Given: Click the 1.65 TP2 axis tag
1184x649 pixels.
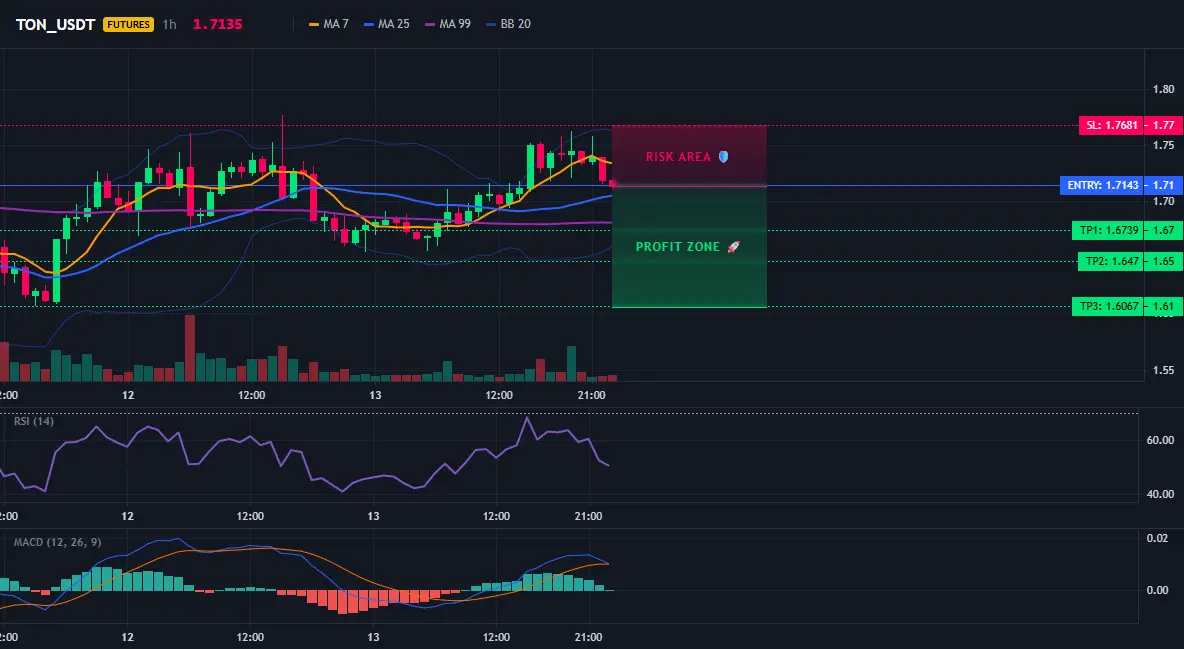Looking at the screenshot, I should [1164, 261].
